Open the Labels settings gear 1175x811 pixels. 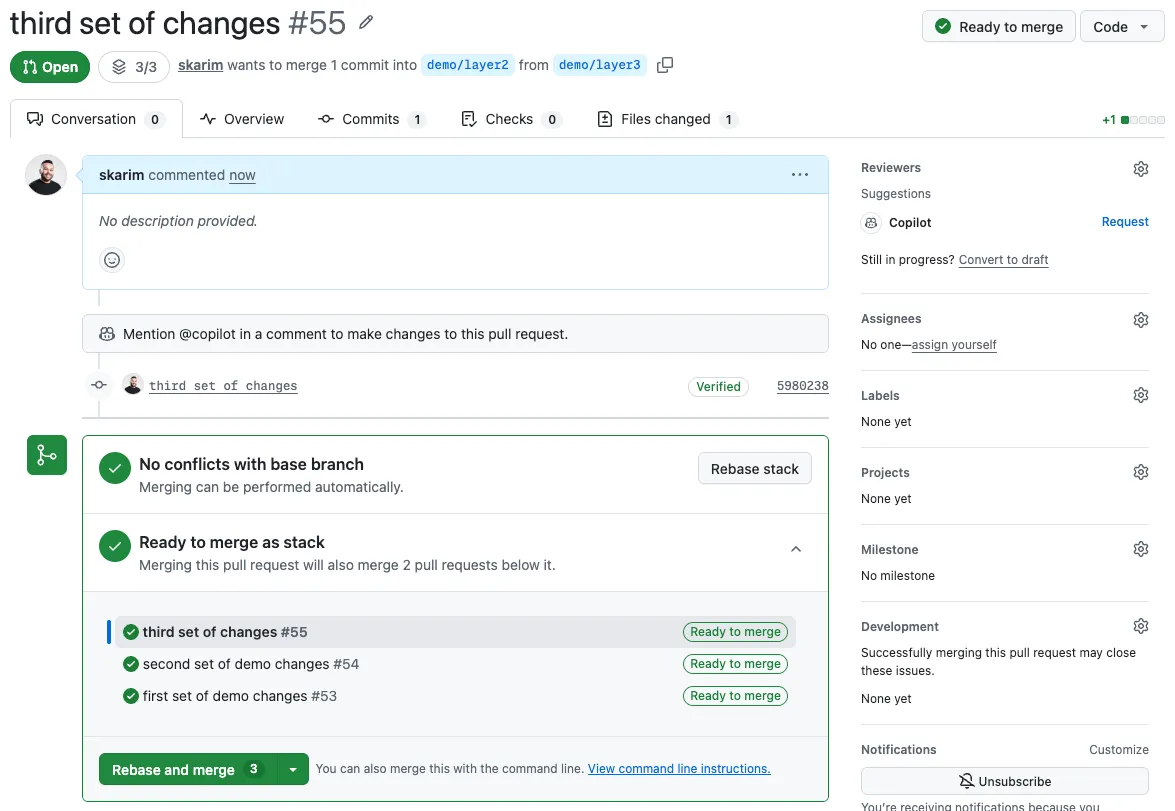pyautogui.click(x=1140, y=394)
